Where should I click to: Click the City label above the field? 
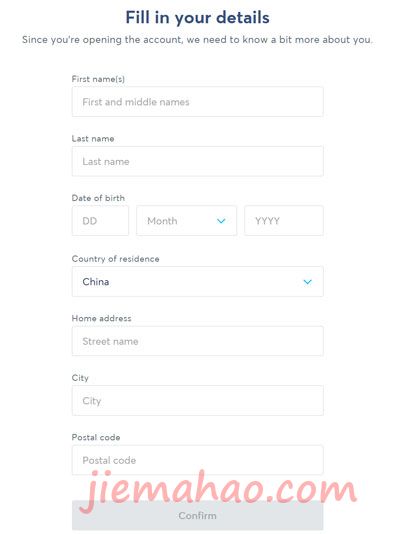[80, 378]
